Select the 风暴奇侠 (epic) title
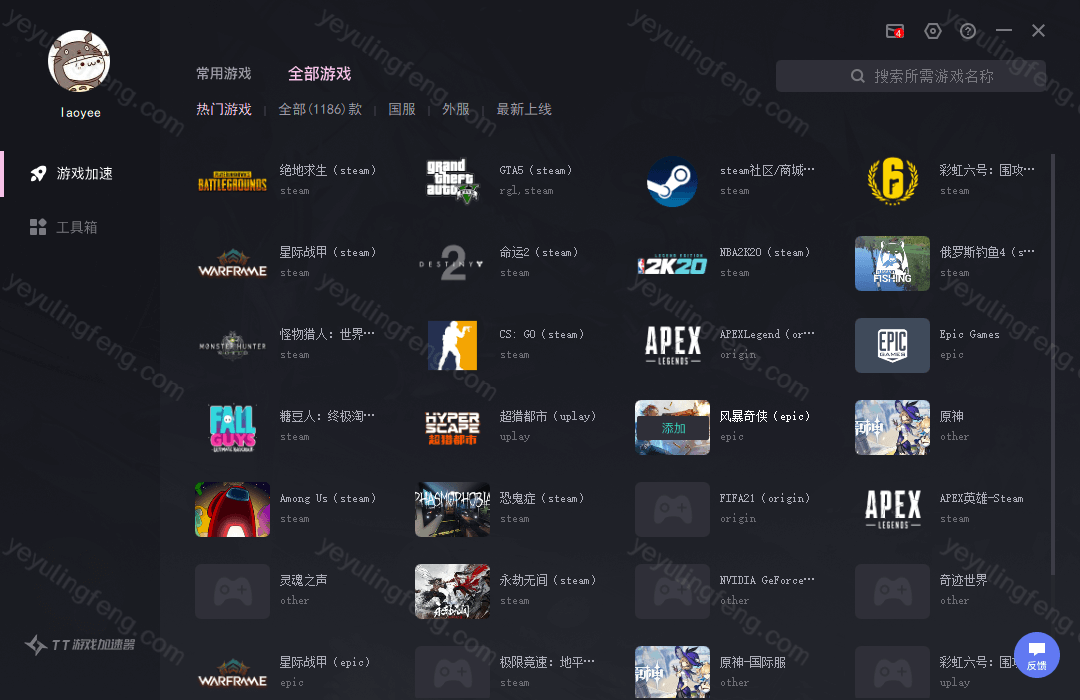This screenshot has width=1080, height=700. pos(765,416)
